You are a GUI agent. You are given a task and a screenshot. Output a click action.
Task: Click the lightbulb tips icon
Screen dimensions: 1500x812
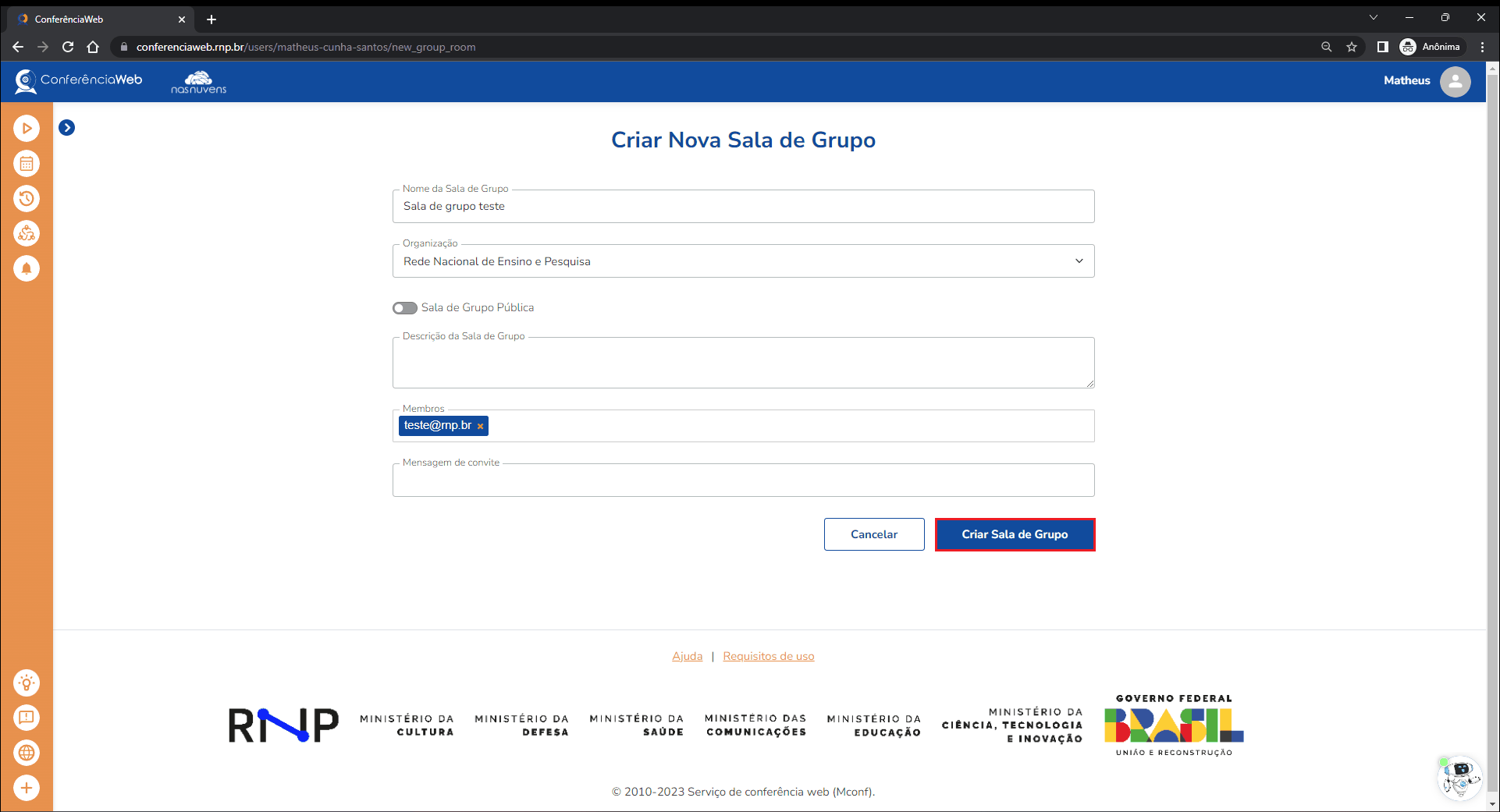click(27, 683)
